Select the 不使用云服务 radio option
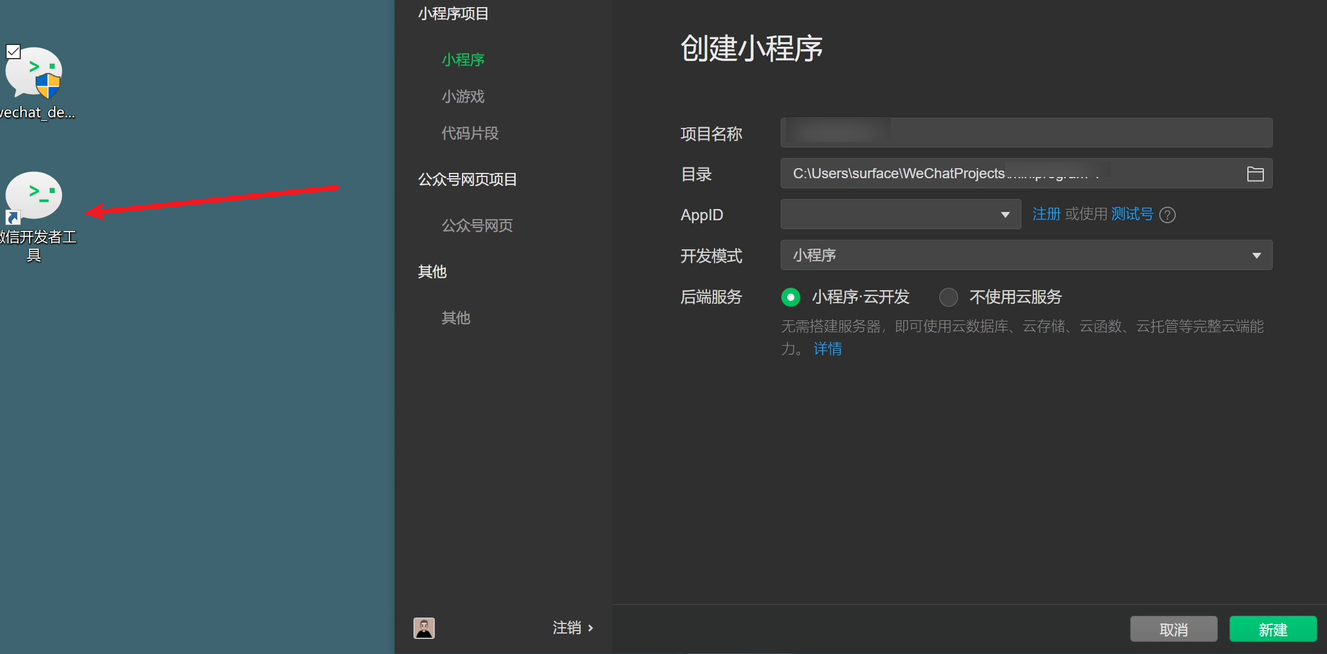 click(948, 297)
